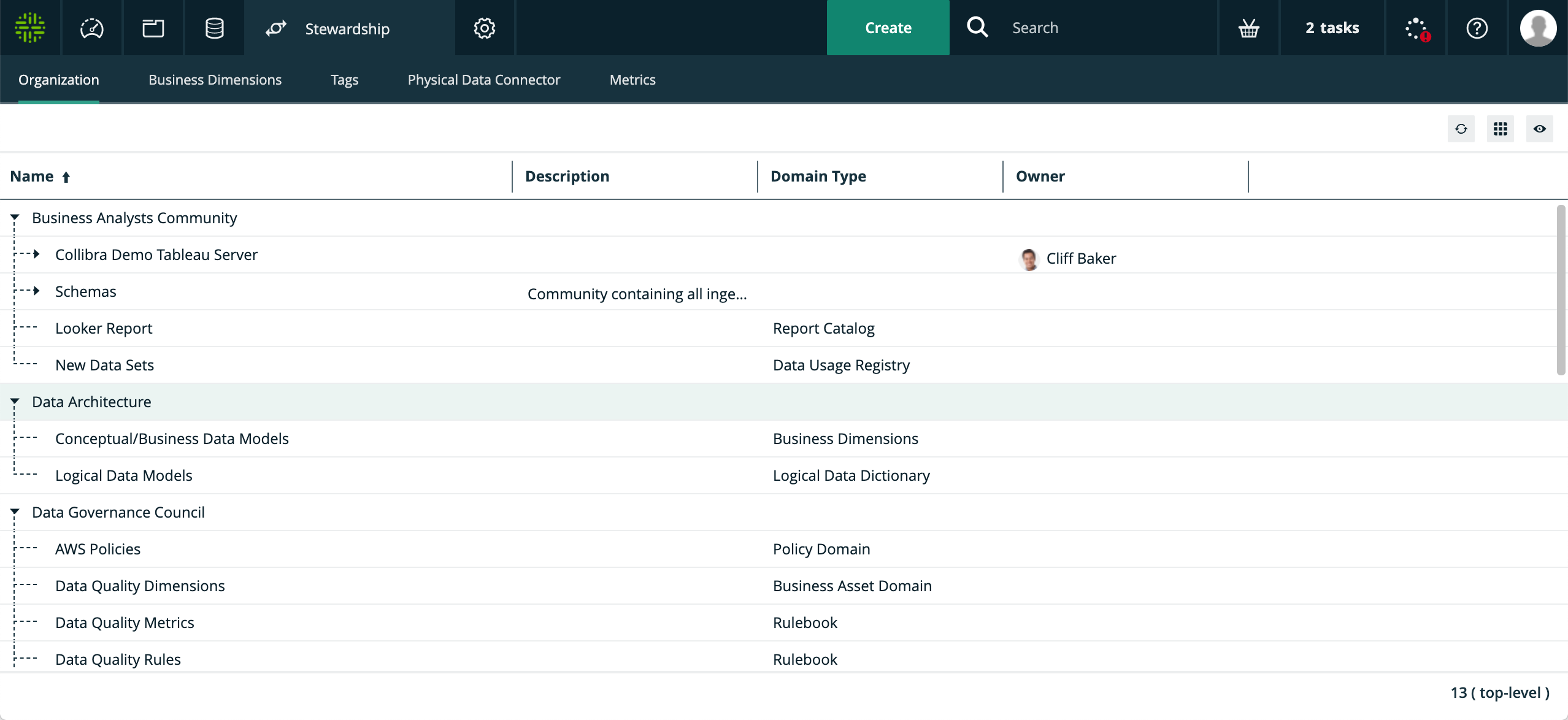Open the help question mark icon
The image size is (1568, 720).
coord(1477,28)
